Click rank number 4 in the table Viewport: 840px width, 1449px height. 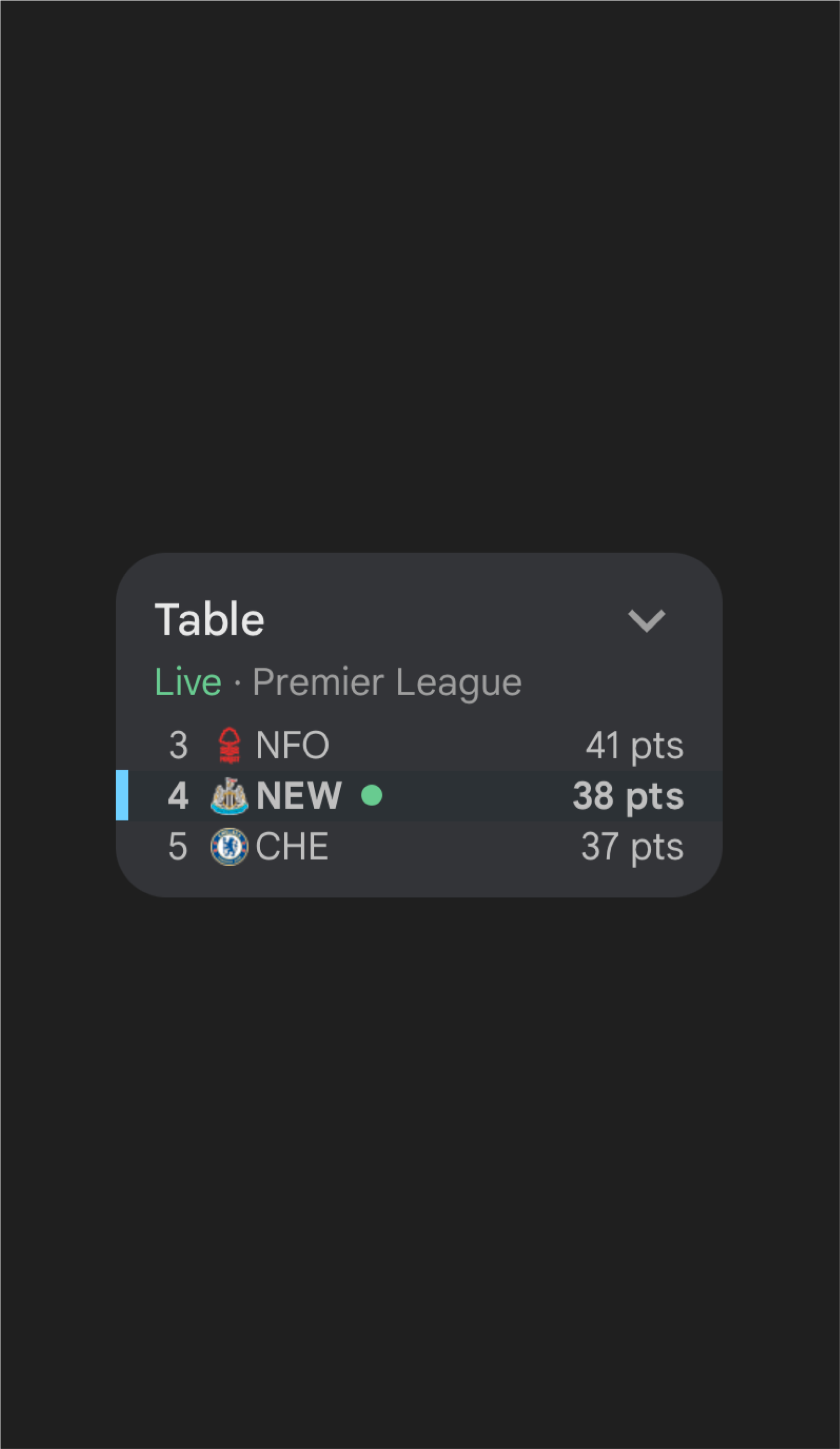[x=178, y=796]
